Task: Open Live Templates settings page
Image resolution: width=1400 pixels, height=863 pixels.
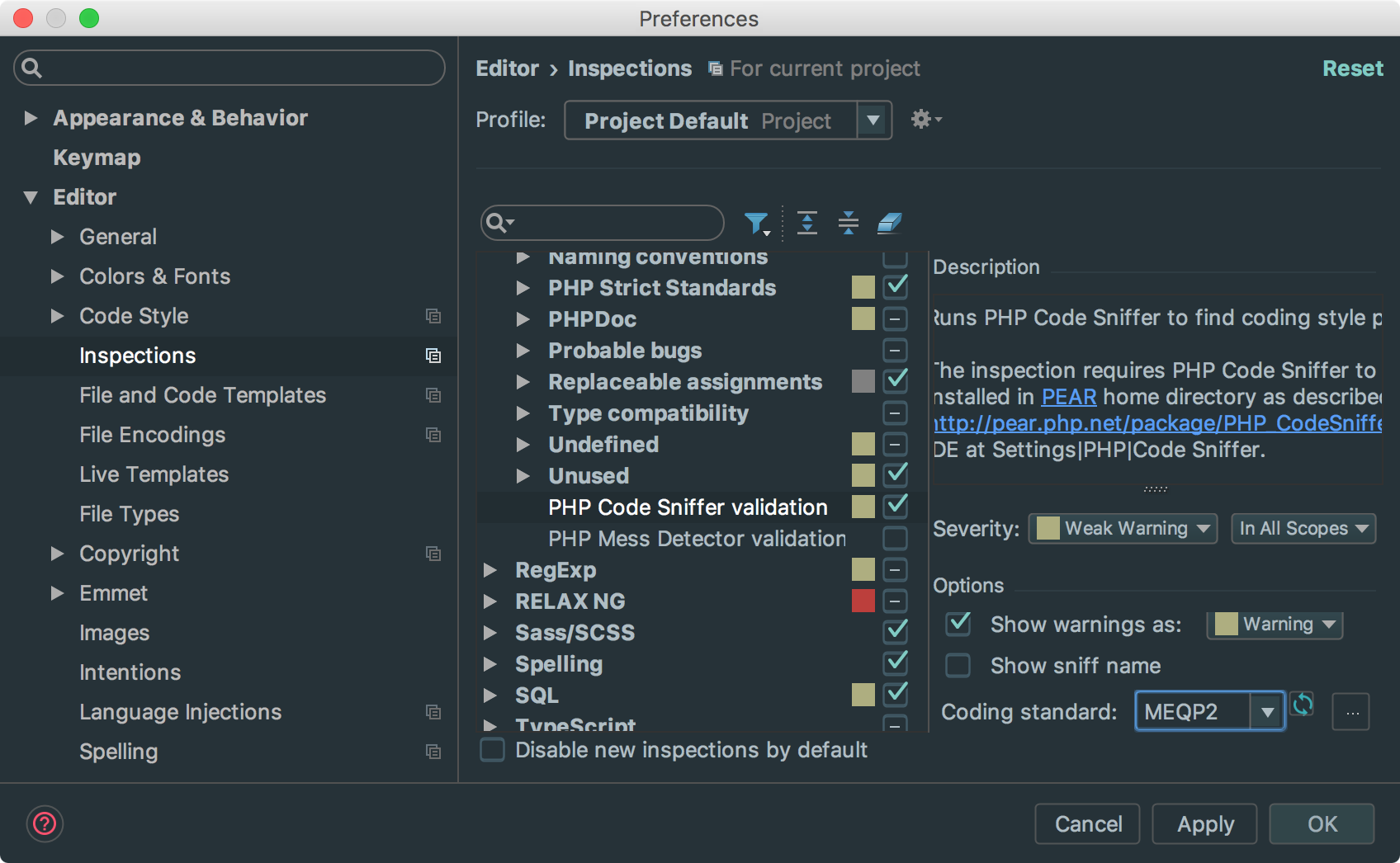Action: [154, 474]
